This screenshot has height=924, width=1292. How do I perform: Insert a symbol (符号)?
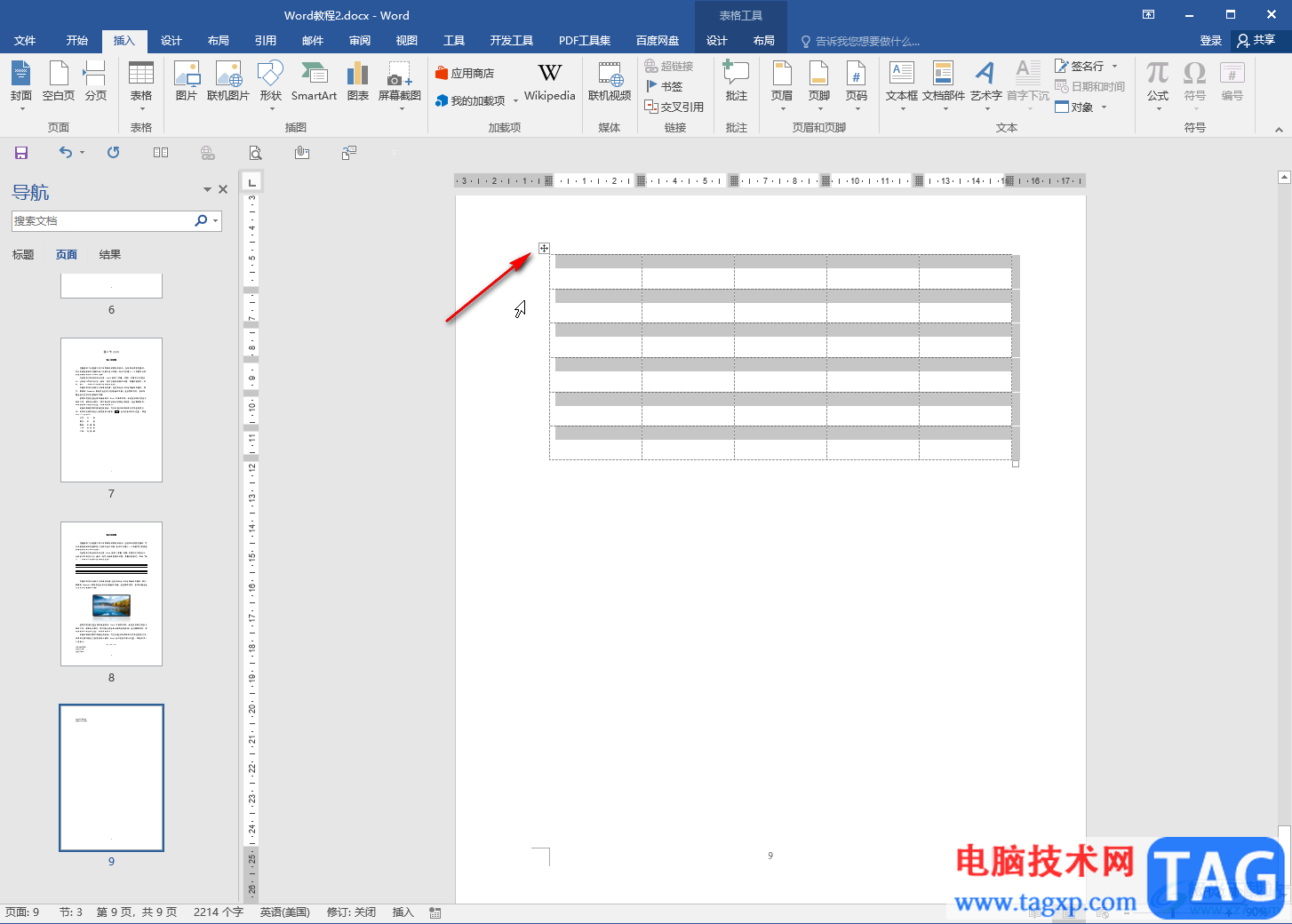click(1195, 85)
